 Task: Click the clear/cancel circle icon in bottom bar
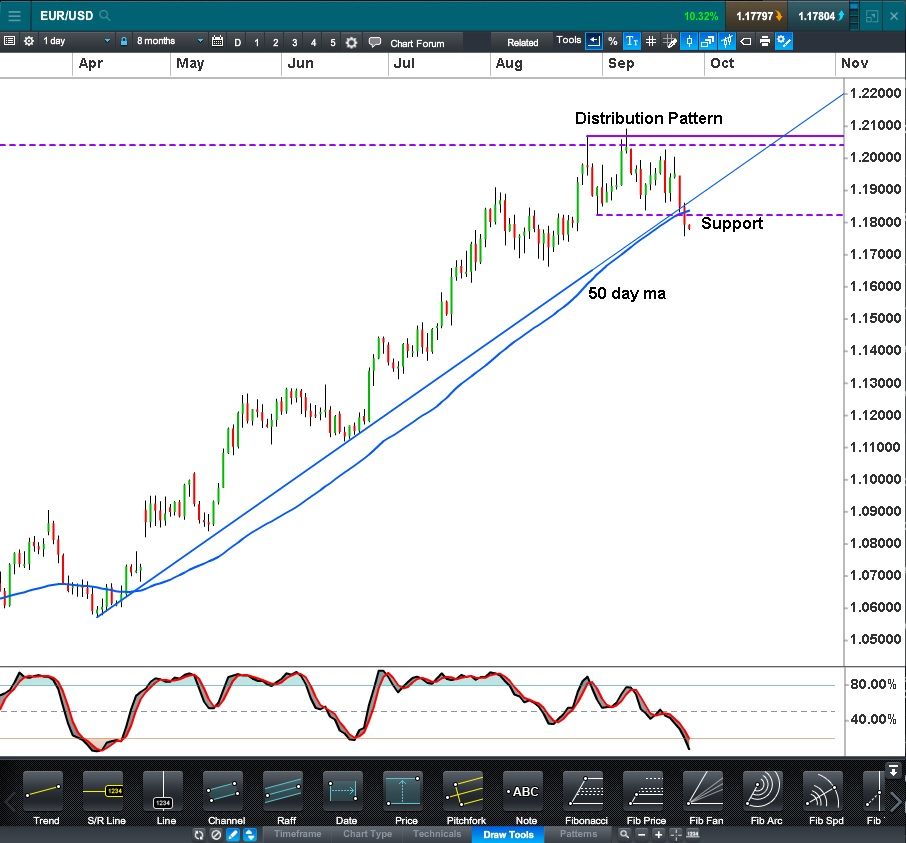(x=216, y=834)
